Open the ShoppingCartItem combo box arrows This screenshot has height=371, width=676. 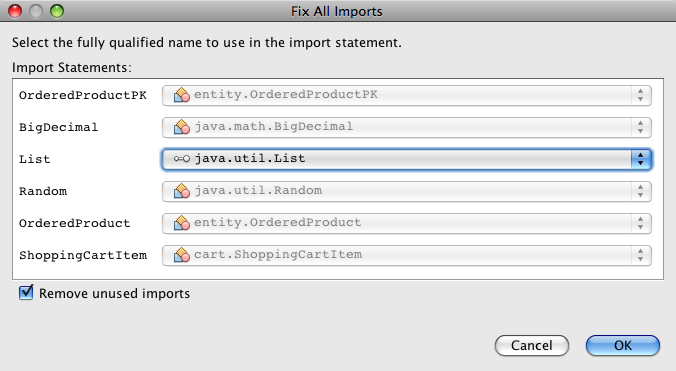tap(641, 255)
